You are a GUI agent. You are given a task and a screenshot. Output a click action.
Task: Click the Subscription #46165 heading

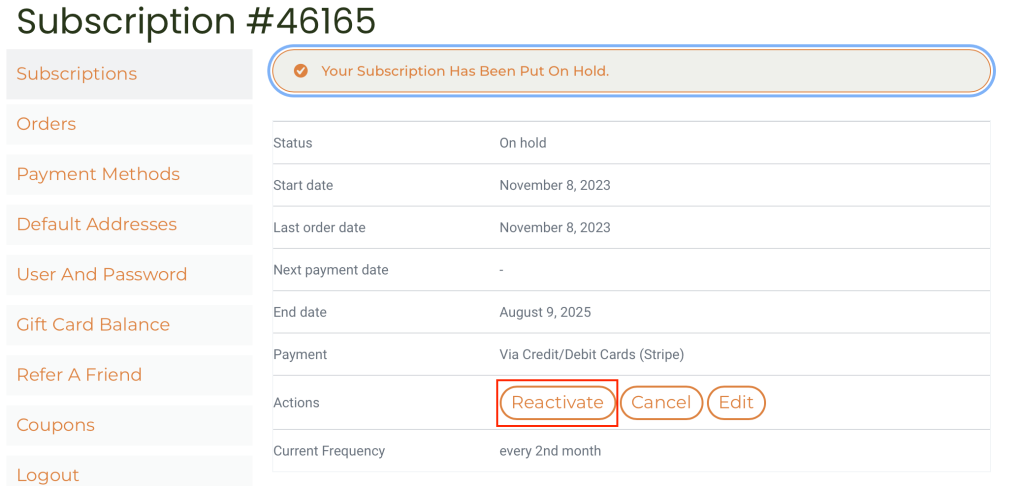[196, 21]
